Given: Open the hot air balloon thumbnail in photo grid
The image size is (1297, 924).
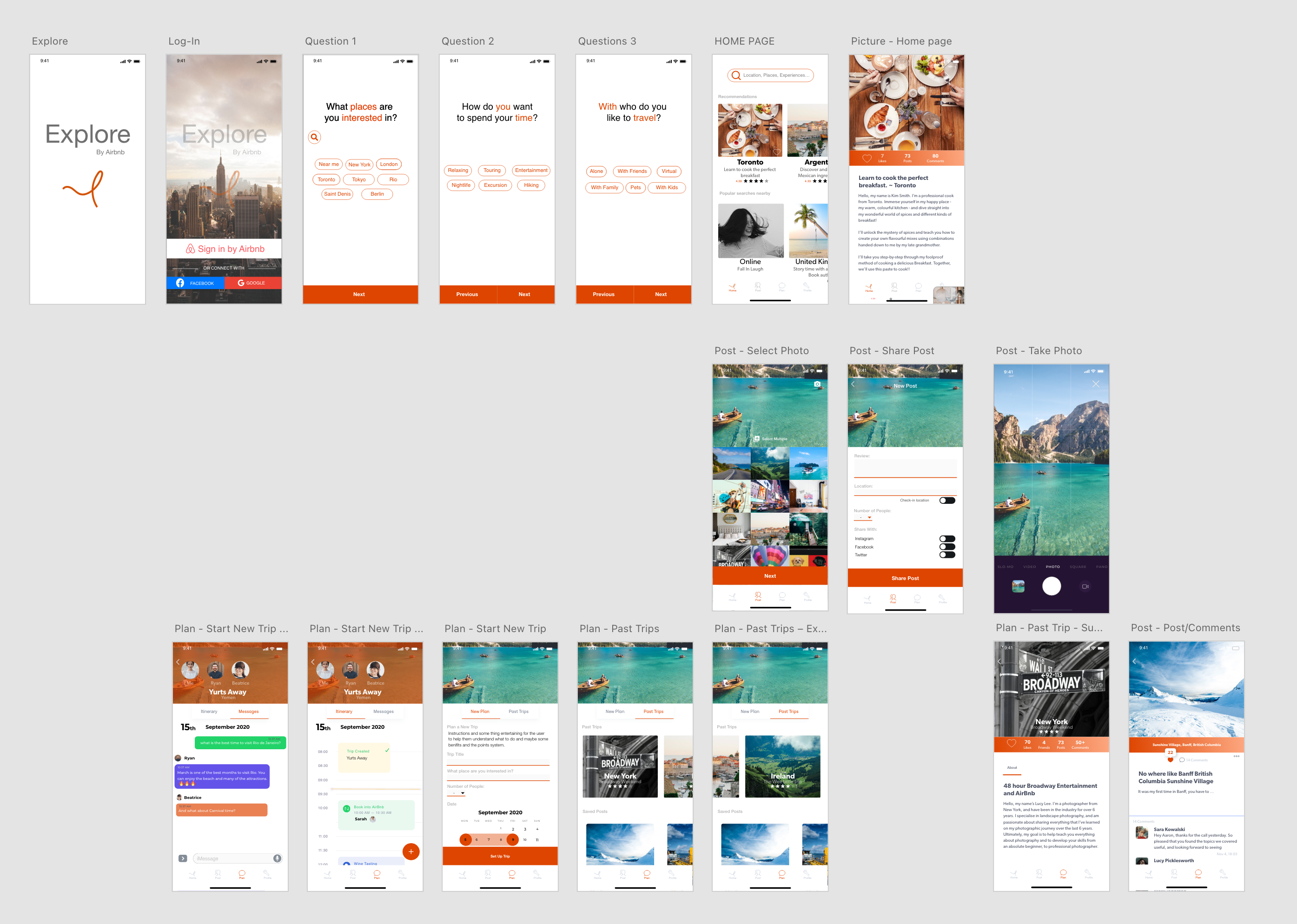Looking at the screenshot, I should 769,556.
